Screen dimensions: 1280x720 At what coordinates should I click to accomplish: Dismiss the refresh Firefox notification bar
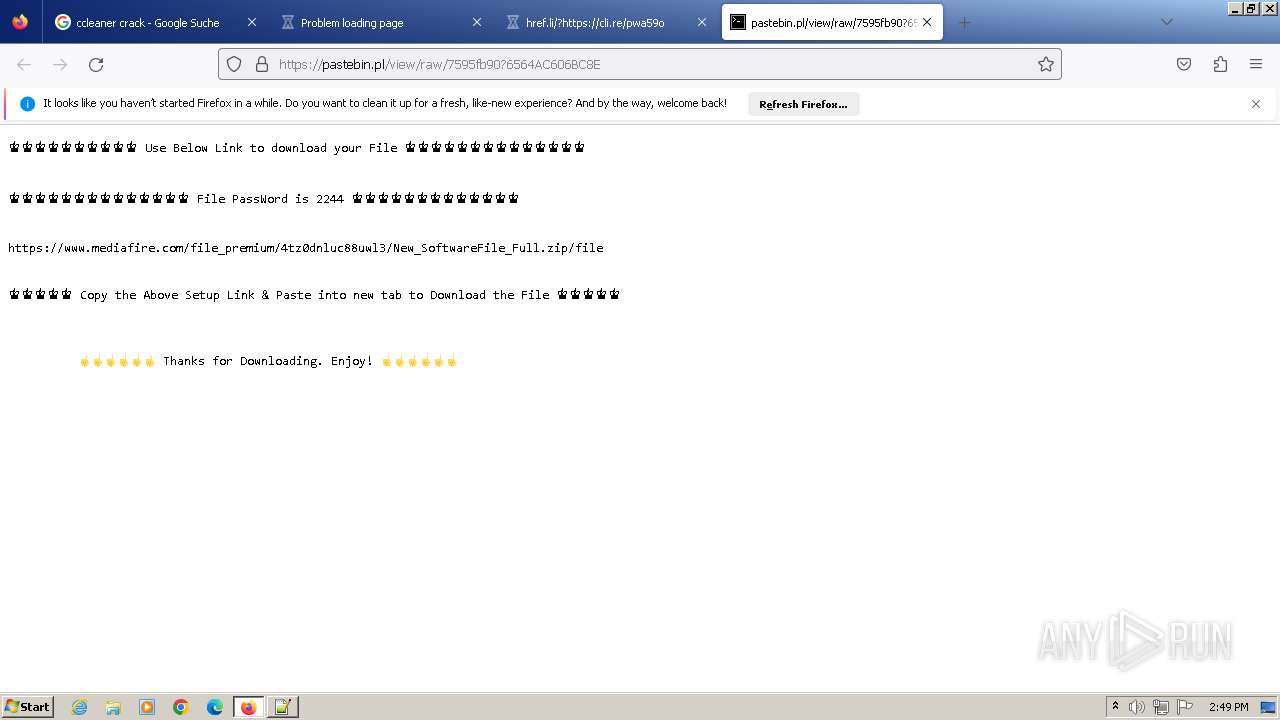1256,104
